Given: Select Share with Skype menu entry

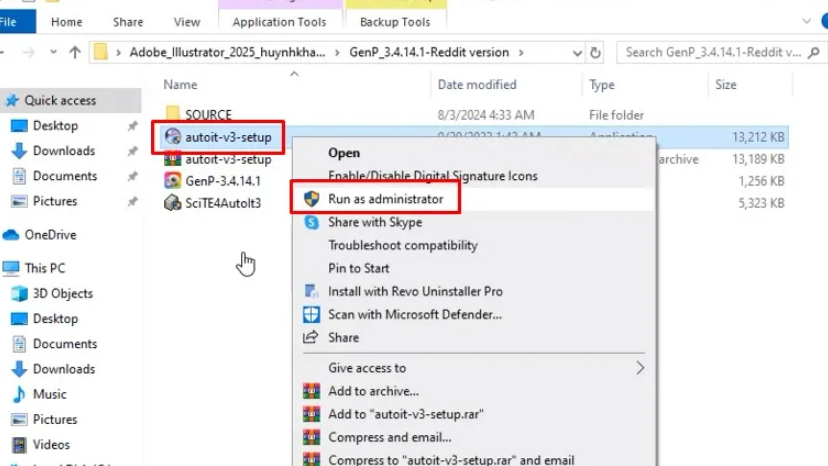Looking at the screenshot, I should coord(375,222).
